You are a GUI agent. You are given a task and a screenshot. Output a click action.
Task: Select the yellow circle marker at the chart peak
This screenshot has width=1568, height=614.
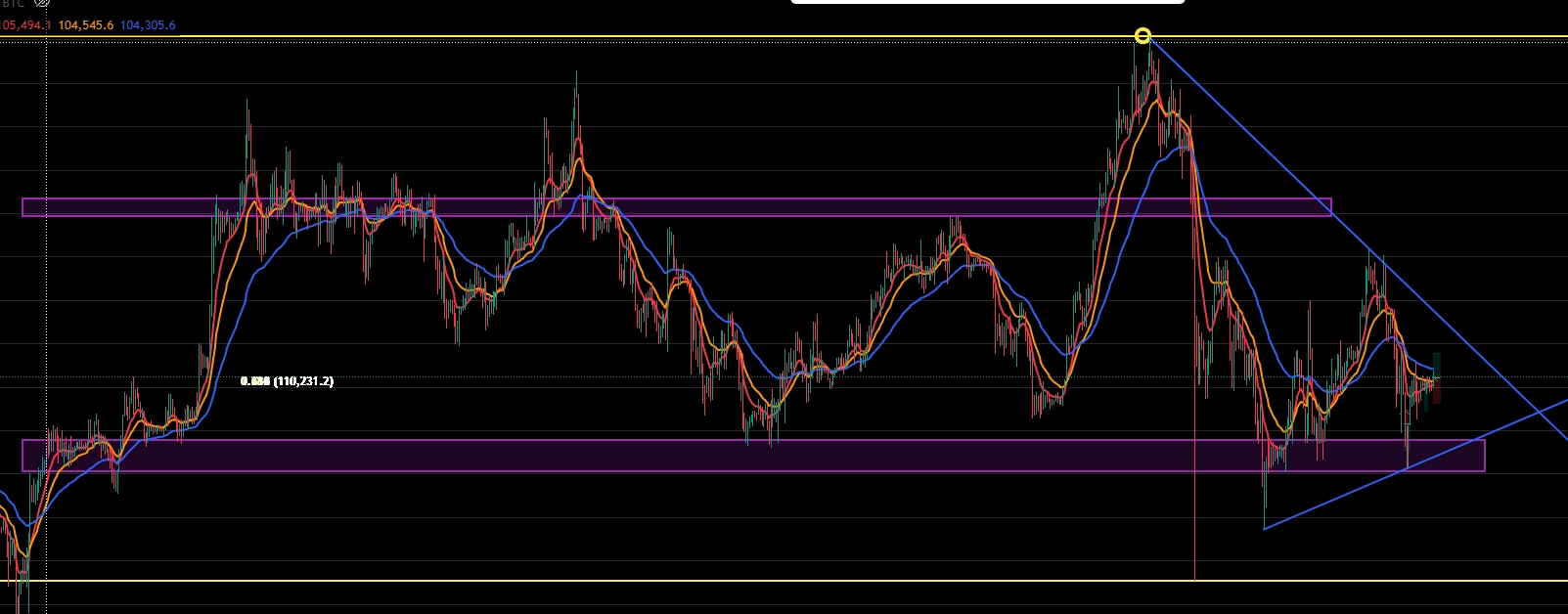[1142, 37]
